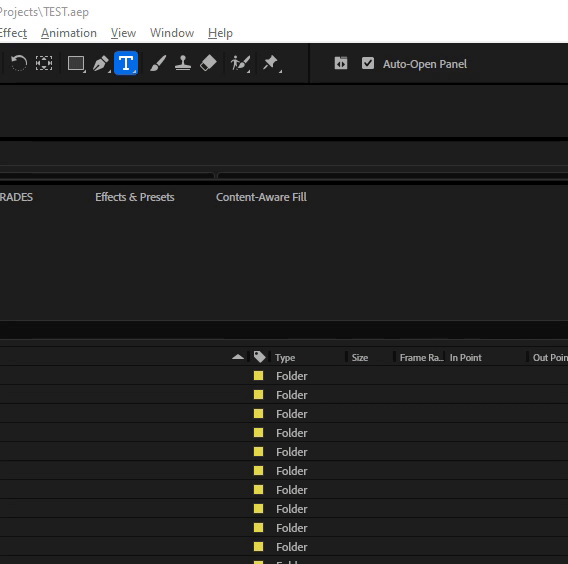The height and width of the screenshot is (564, 568).
Task: Select the Pan Behind anchor point tool
Action: click(44, 63)
